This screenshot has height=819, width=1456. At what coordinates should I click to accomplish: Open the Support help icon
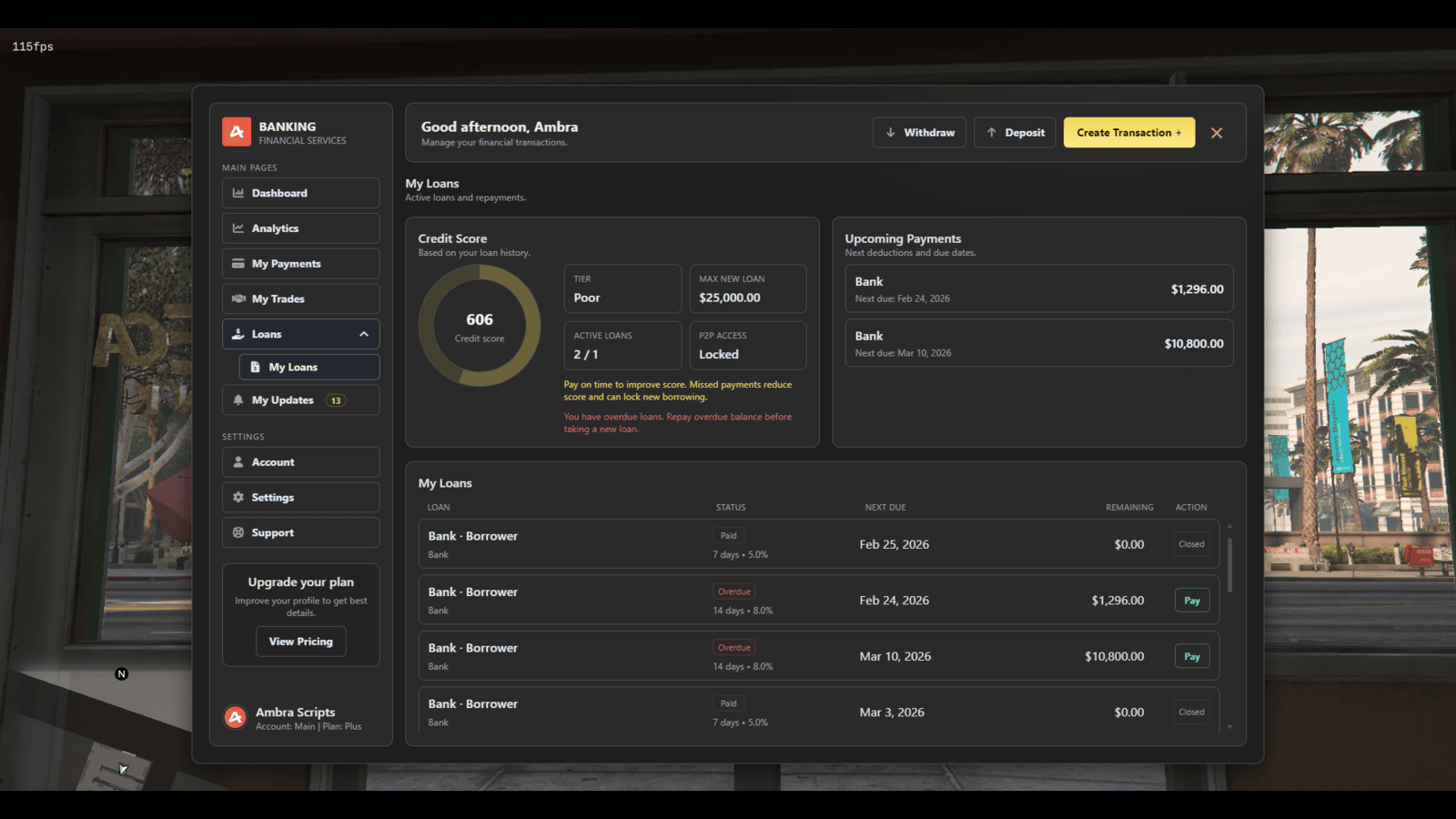[x=238, y=532]
